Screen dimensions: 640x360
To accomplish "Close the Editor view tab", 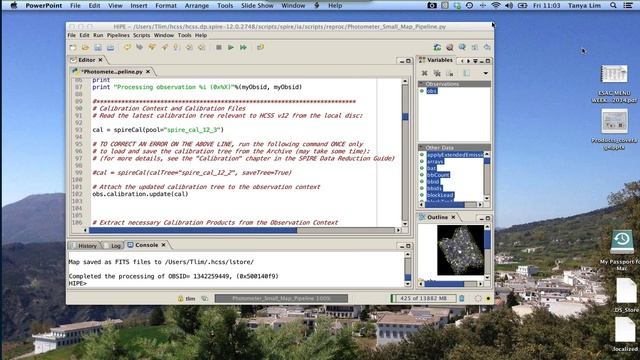I will 100,60.
